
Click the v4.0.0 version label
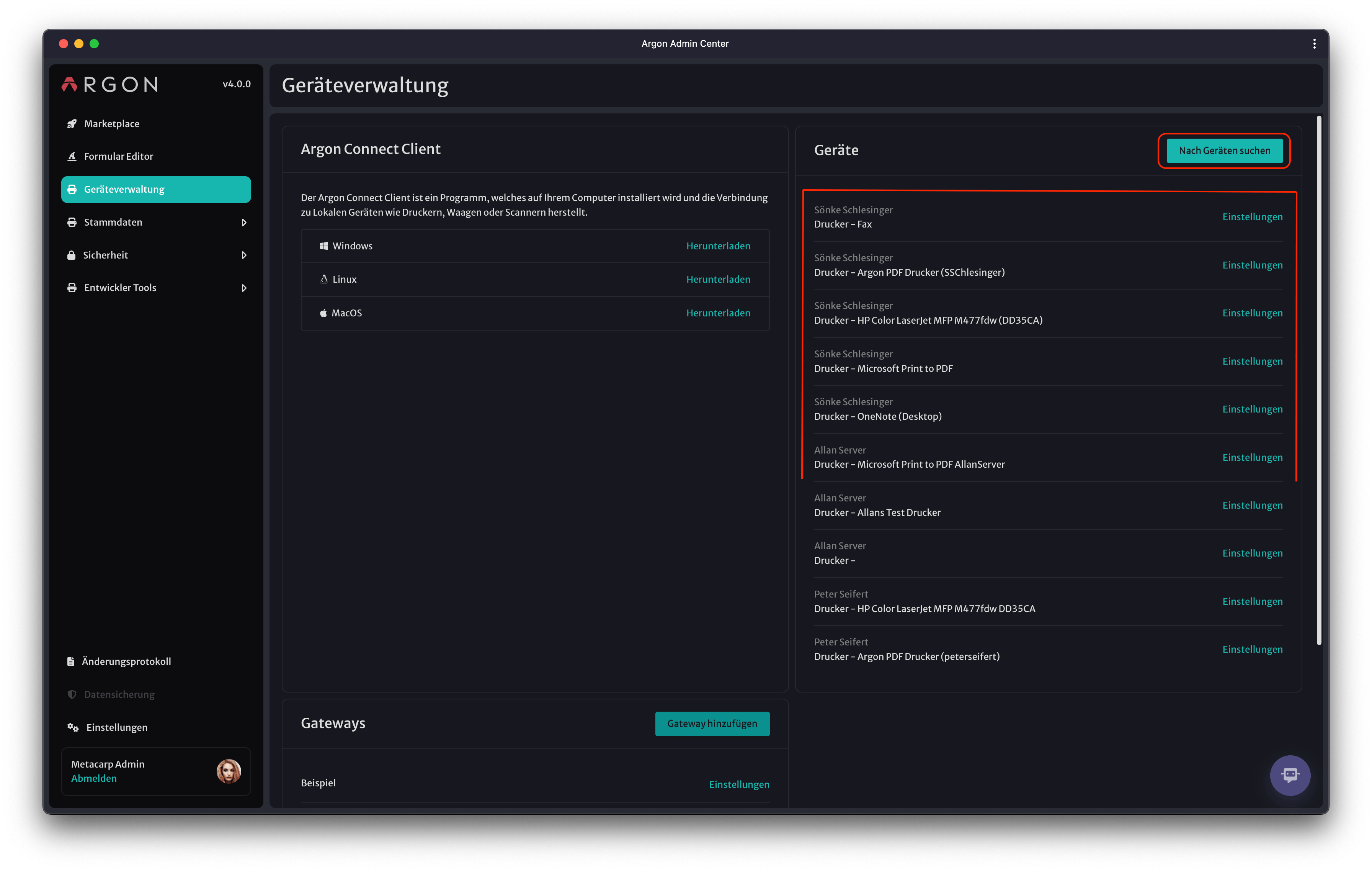pyautogui.click(x=237, y=84)
